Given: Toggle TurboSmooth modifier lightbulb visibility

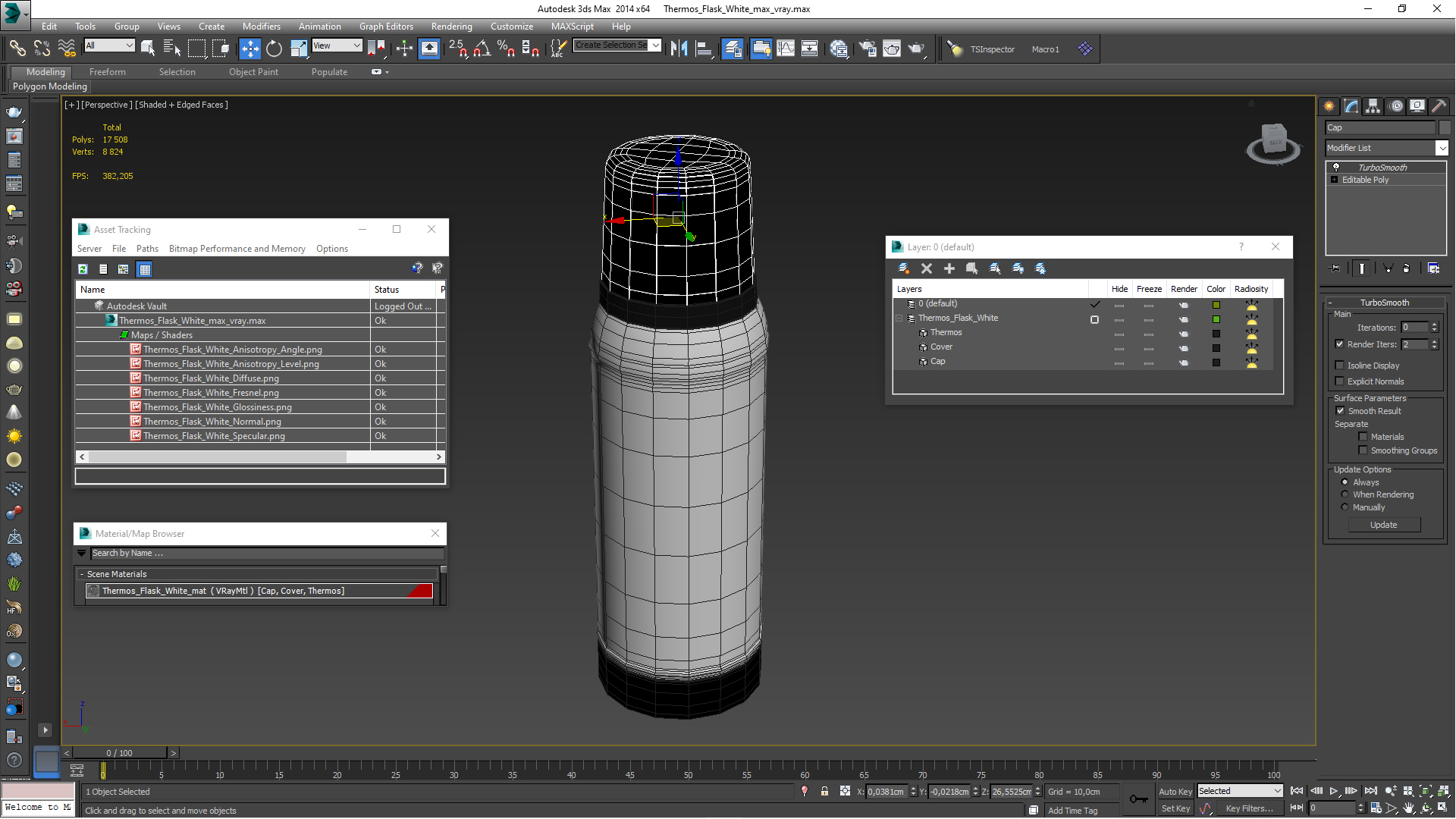Looking at the screenshot, I should coord(1336,168).
